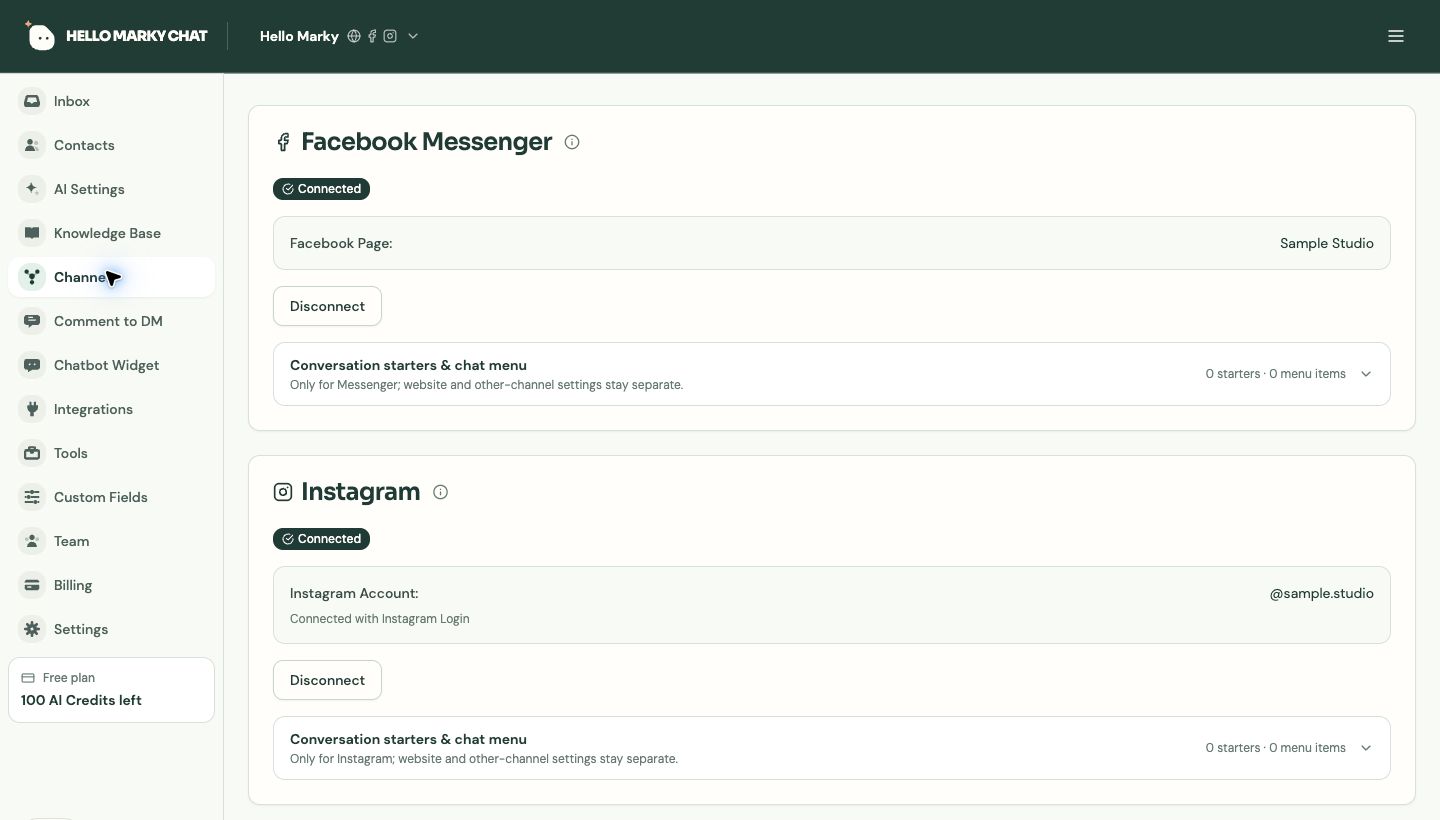Open Custom Fields sliders icon
Viewport: 1440px width, 820px height.
pos(32,497)
